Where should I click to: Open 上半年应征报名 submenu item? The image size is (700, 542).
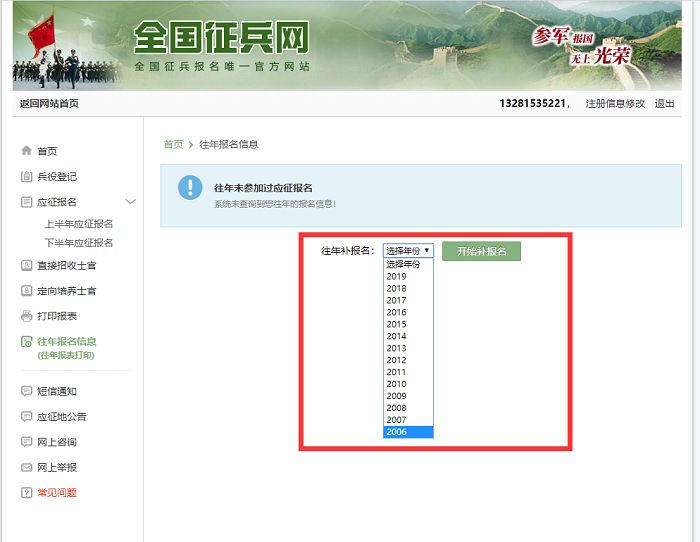pyautogui.click(x=78, y=224)
